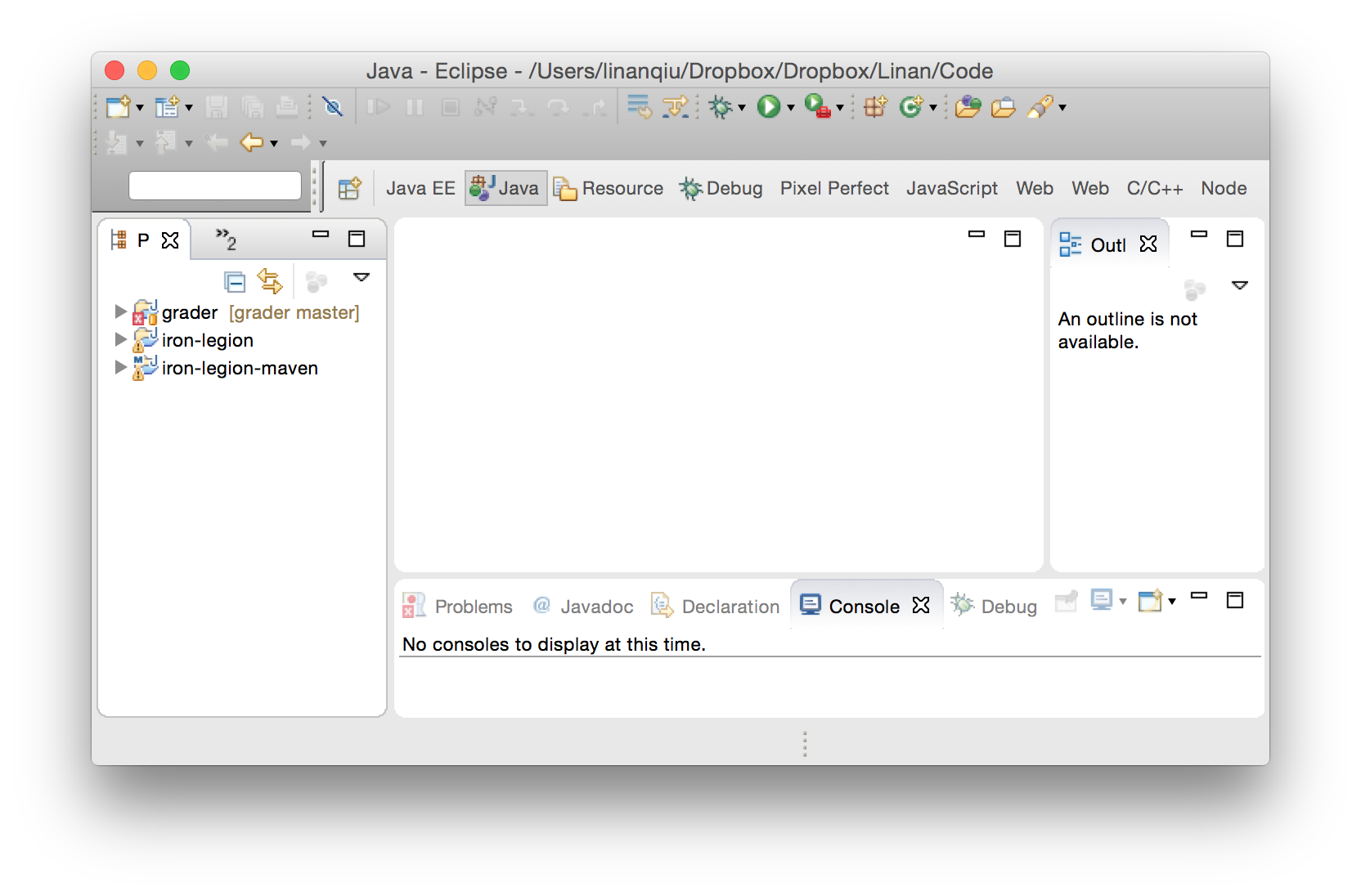
Task: Expand the grader project
Action: click(120, 311)
